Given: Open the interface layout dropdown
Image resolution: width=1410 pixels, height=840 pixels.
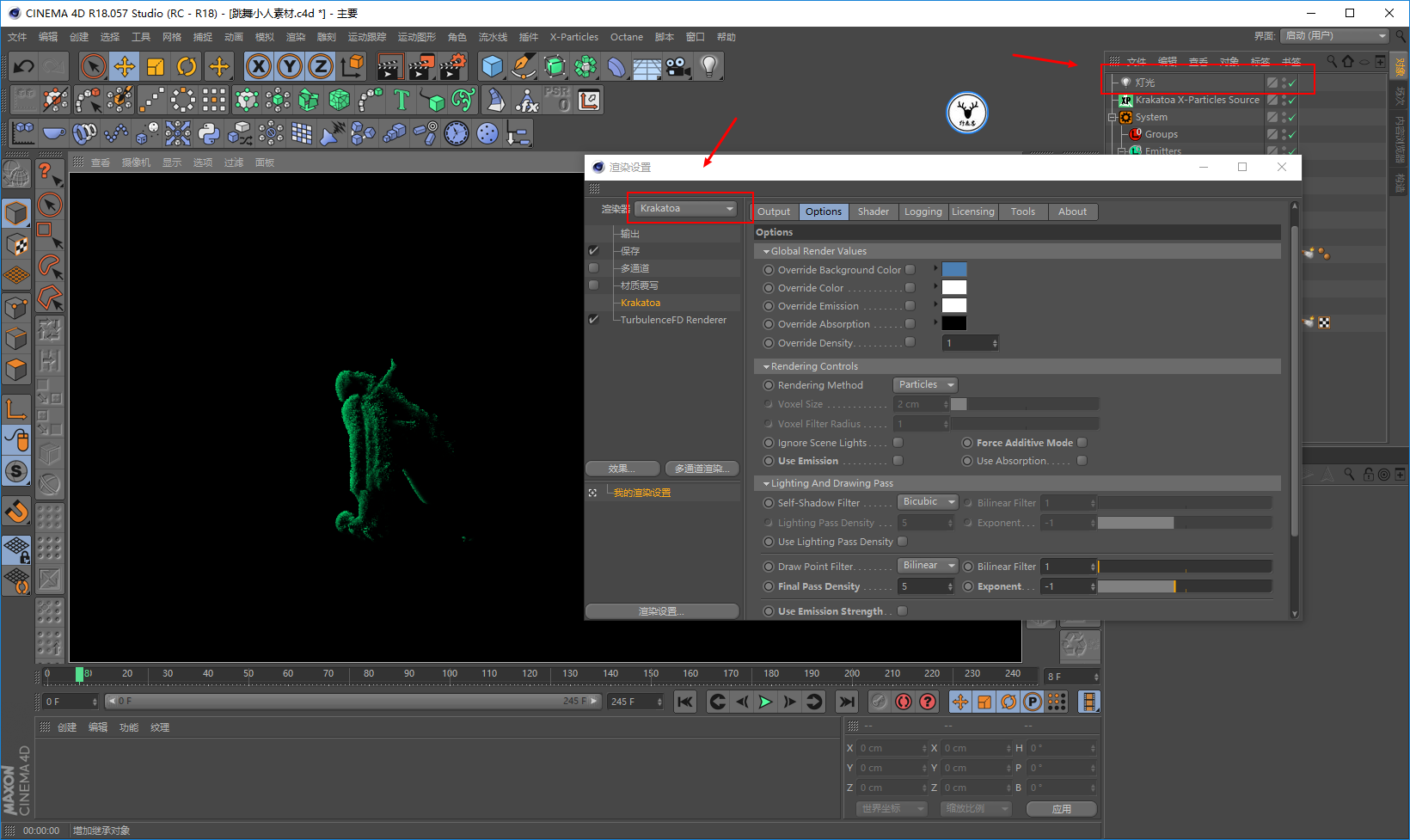Looking at the screenshot, I should 1334,36.
